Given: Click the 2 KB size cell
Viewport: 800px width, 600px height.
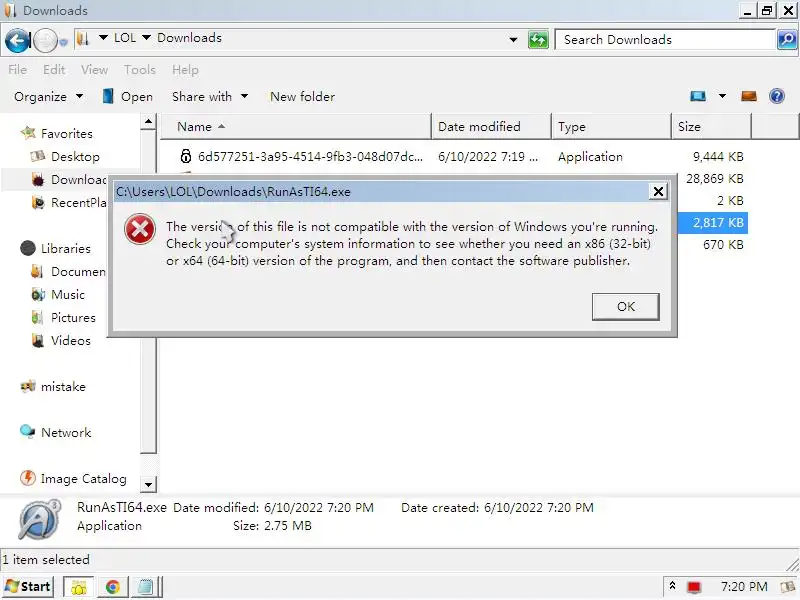Looking at the screenshot, I should tap(730, 201).
